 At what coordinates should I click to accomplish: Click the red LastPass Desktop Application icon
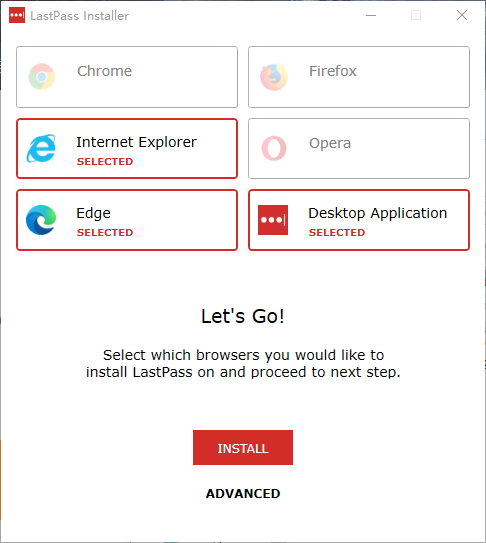(x=273, y=220)
